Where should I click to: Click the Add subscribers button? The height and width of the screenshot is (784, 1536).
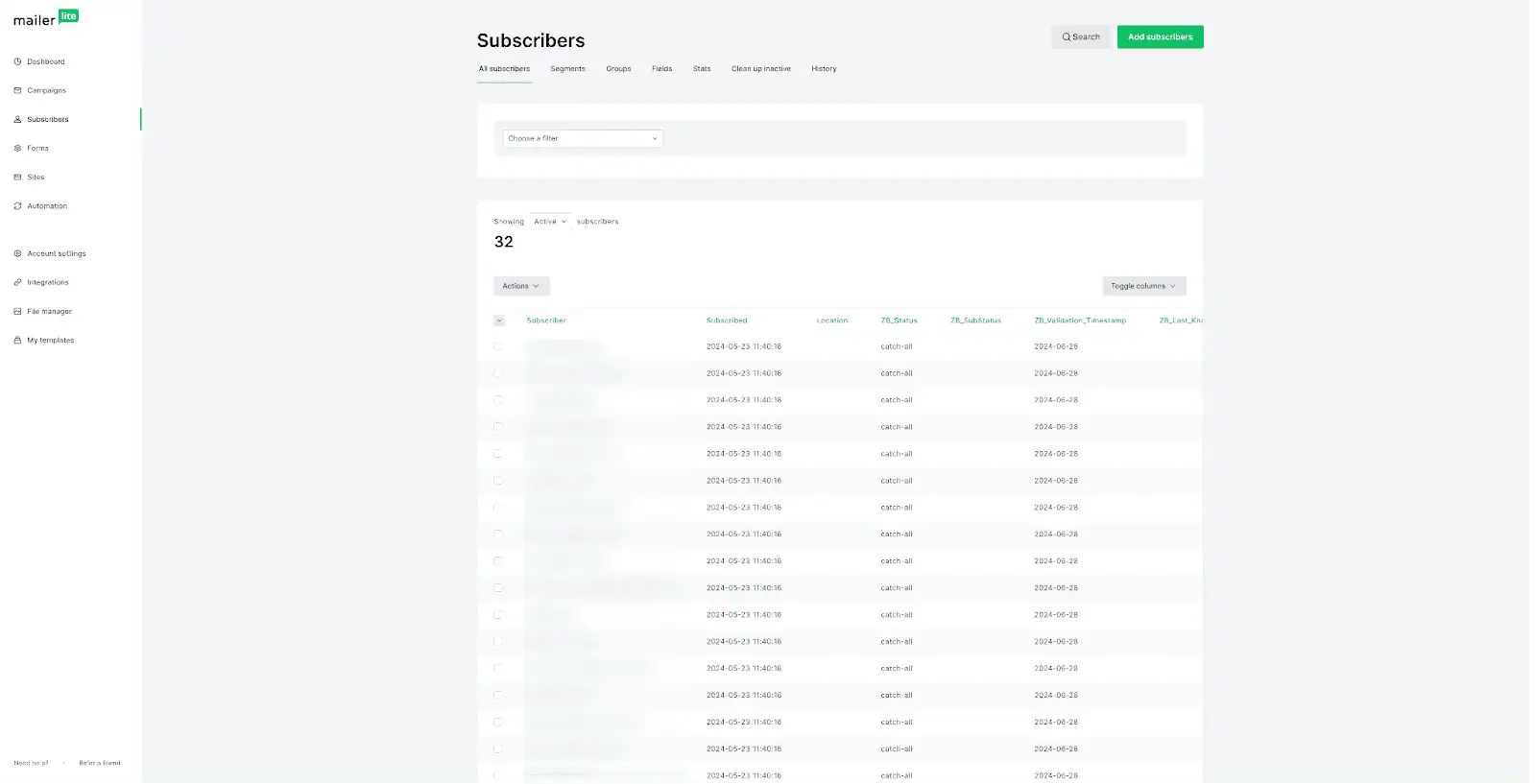pyautogui.click(x=1160, y=37)
